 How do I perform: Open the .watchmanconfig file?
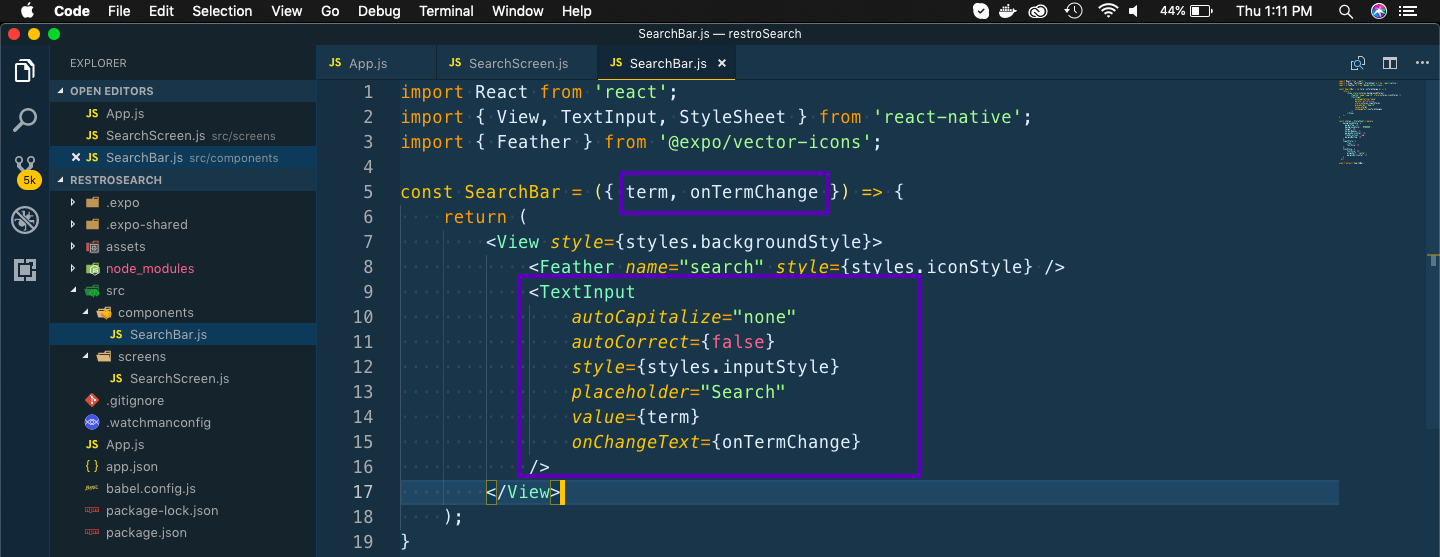click(183, 422)
